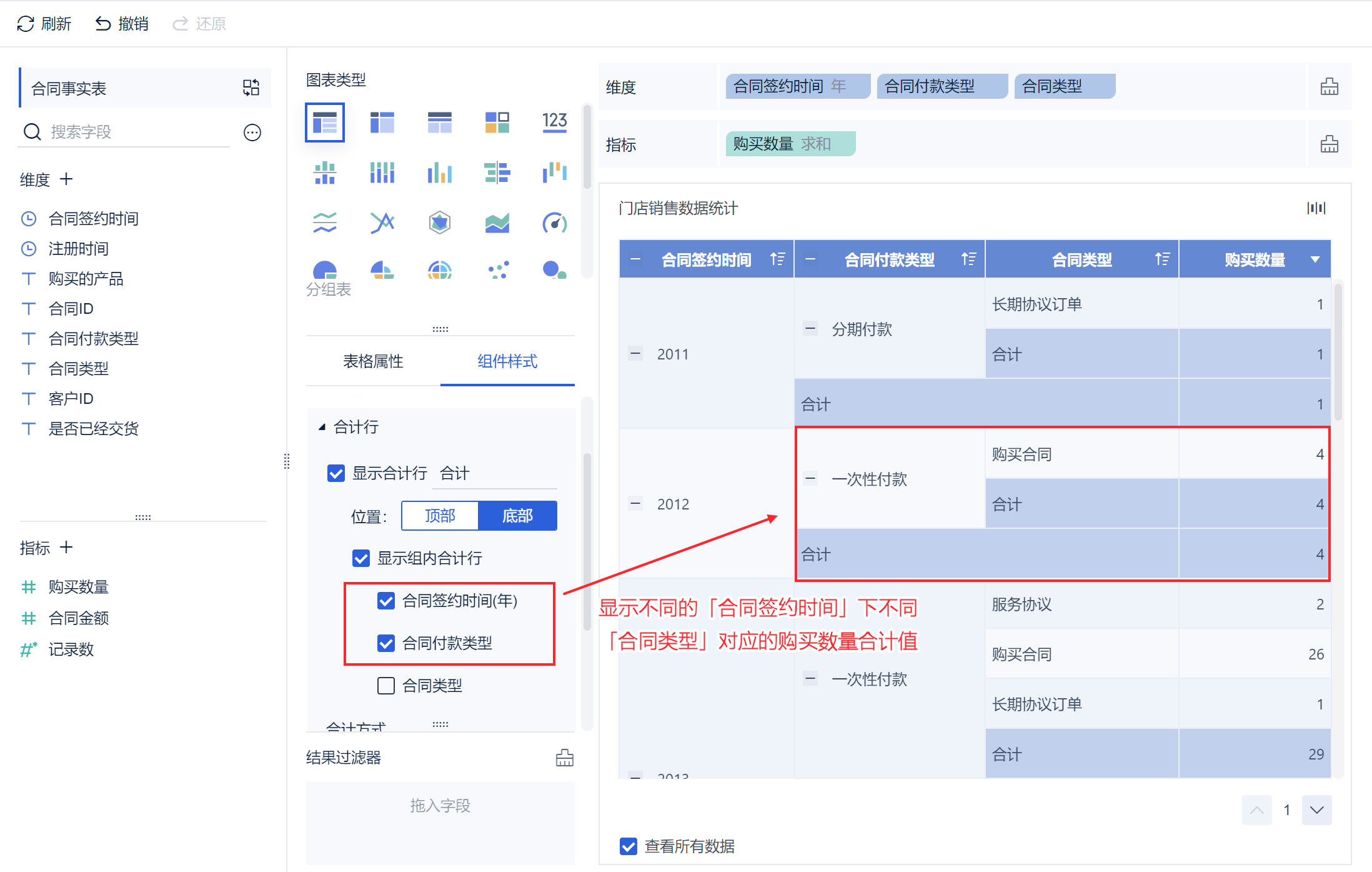Select 购买的产品 dimension field
Screen dimensions: 1372x872
coord(86,278)
